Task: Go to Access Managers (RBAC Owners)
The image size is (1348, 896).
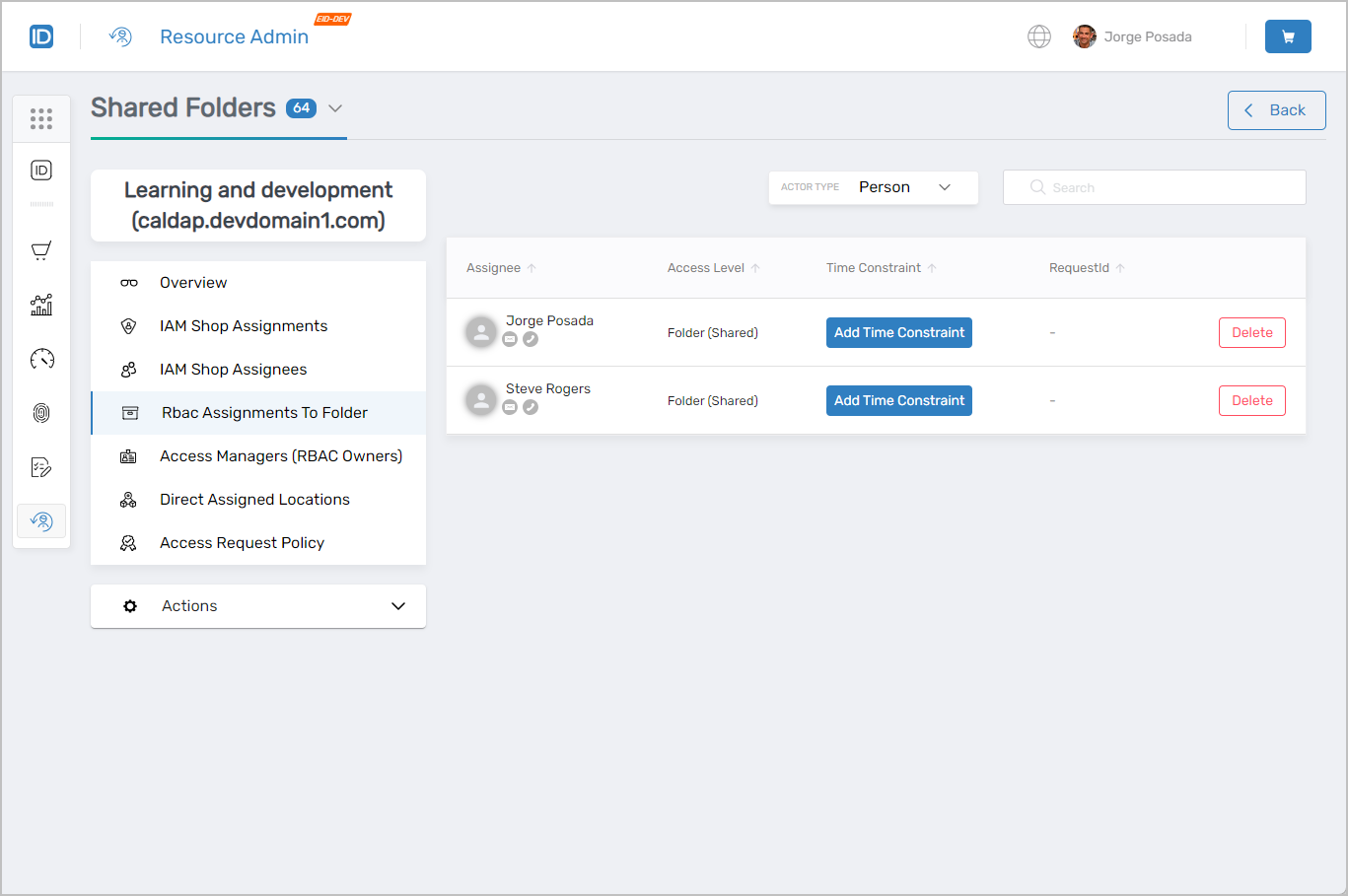Action: pyautogui.click(x=280, y=456)
